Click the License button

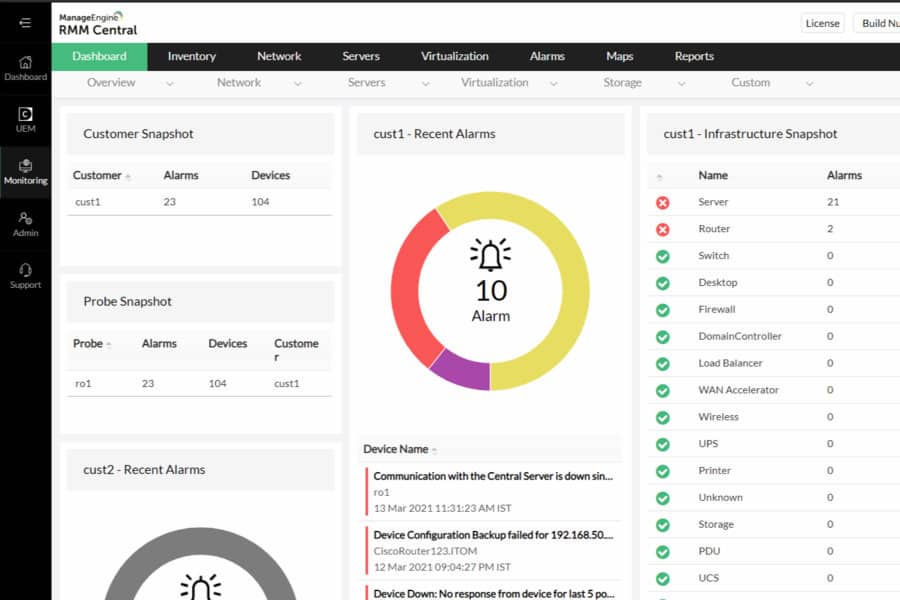point(822,23)
